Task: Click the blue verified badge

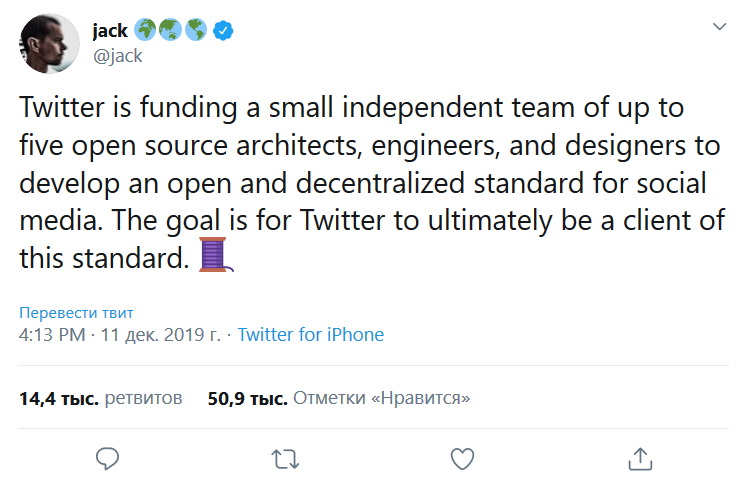Action: tap(224, 31)
